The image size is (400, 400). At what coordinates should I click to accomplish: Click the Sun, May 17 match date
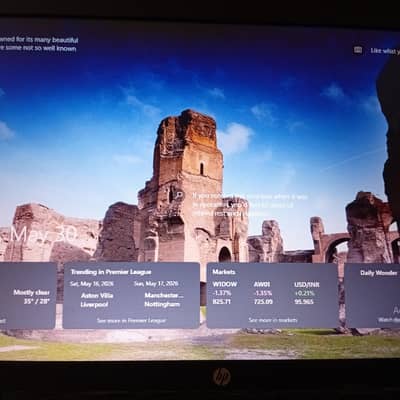[x=156, y=284]
